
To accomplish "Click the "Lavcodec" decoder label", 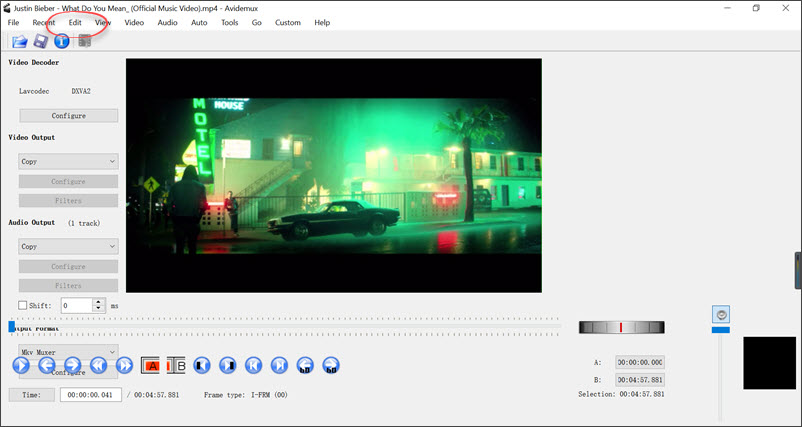I will [34, 91].
